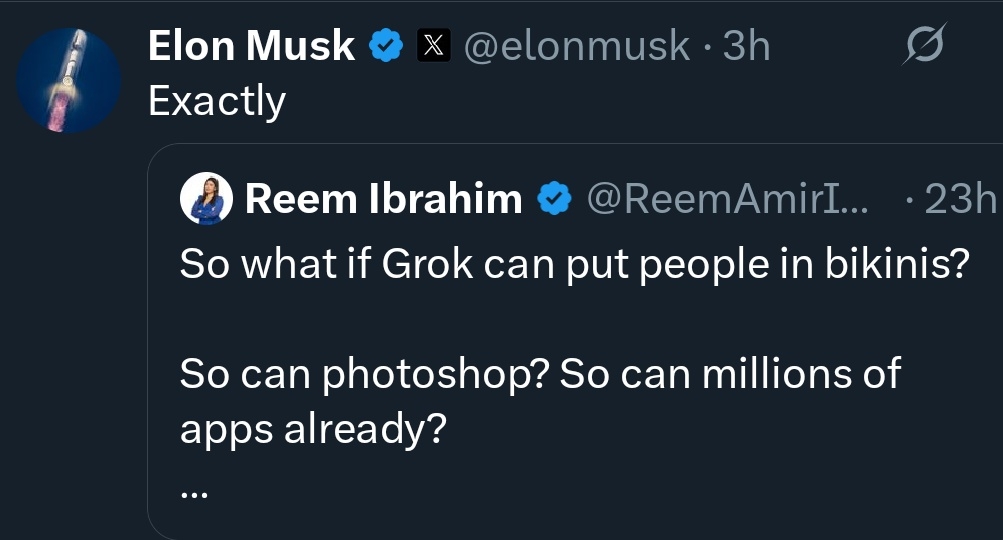Click Reem Ibrahim's blue verified checkmark

tap(554, 200)
